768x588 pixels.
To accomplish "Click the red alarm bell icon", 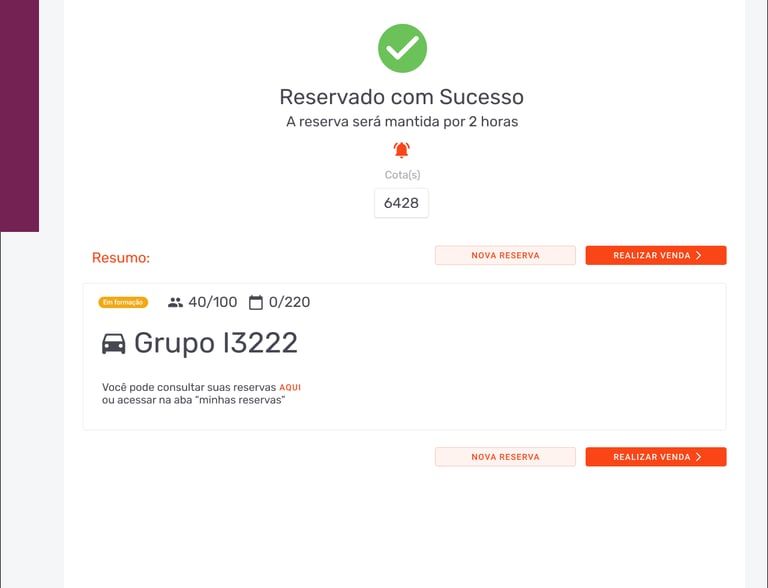I will point(402,150).
